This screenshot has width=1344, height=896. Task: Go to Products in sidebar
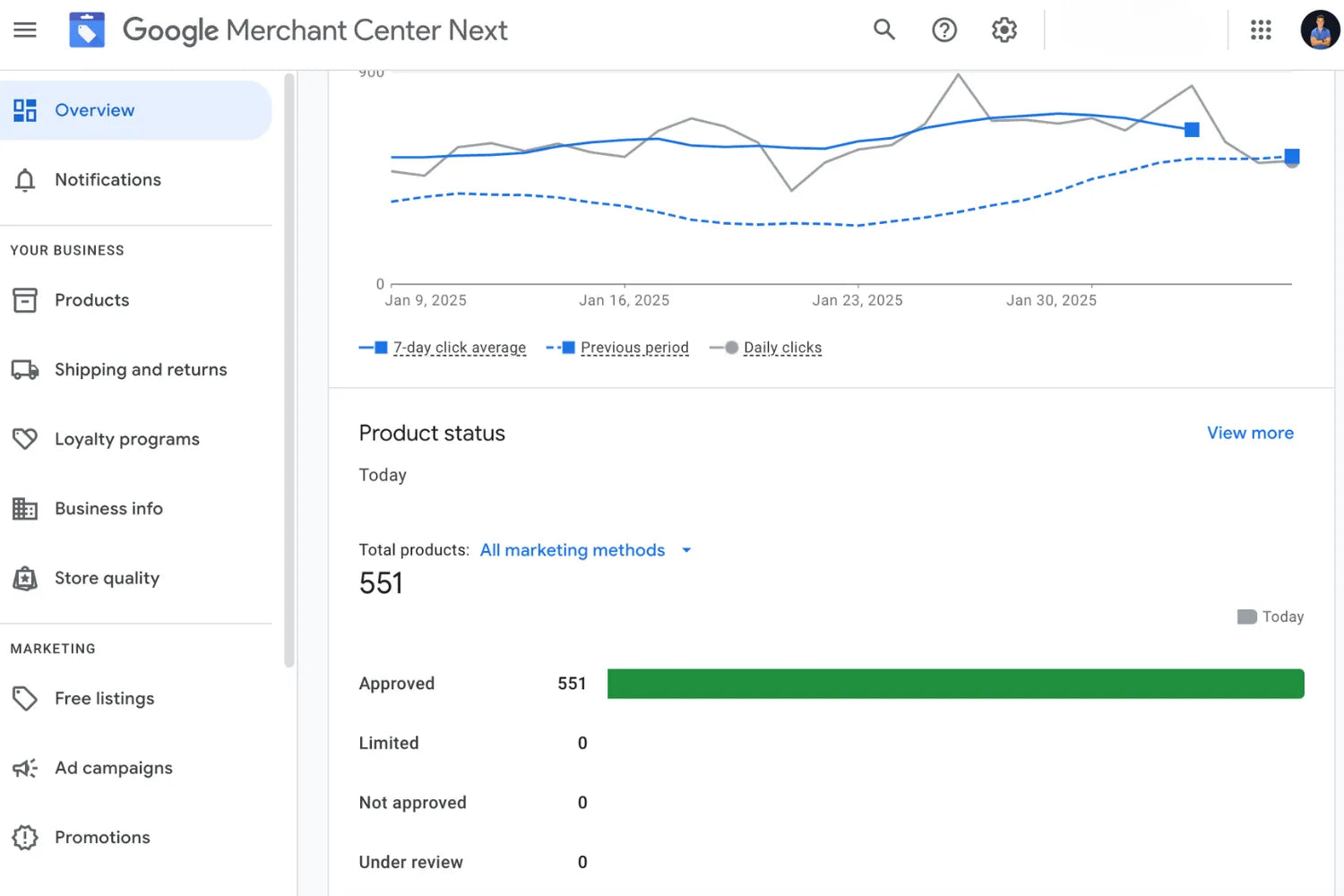coord(91,300)
